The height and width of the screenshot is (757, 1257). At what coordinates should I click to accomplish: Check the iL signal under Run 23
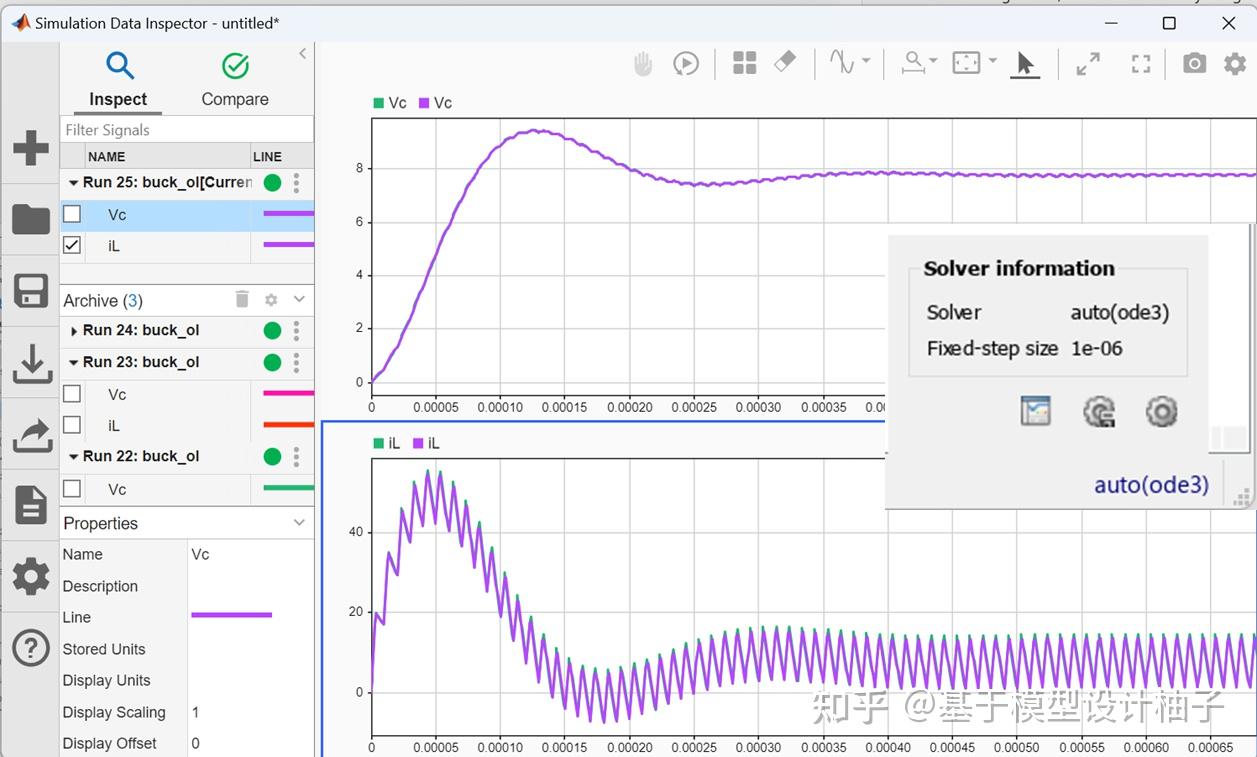(72, 425)
